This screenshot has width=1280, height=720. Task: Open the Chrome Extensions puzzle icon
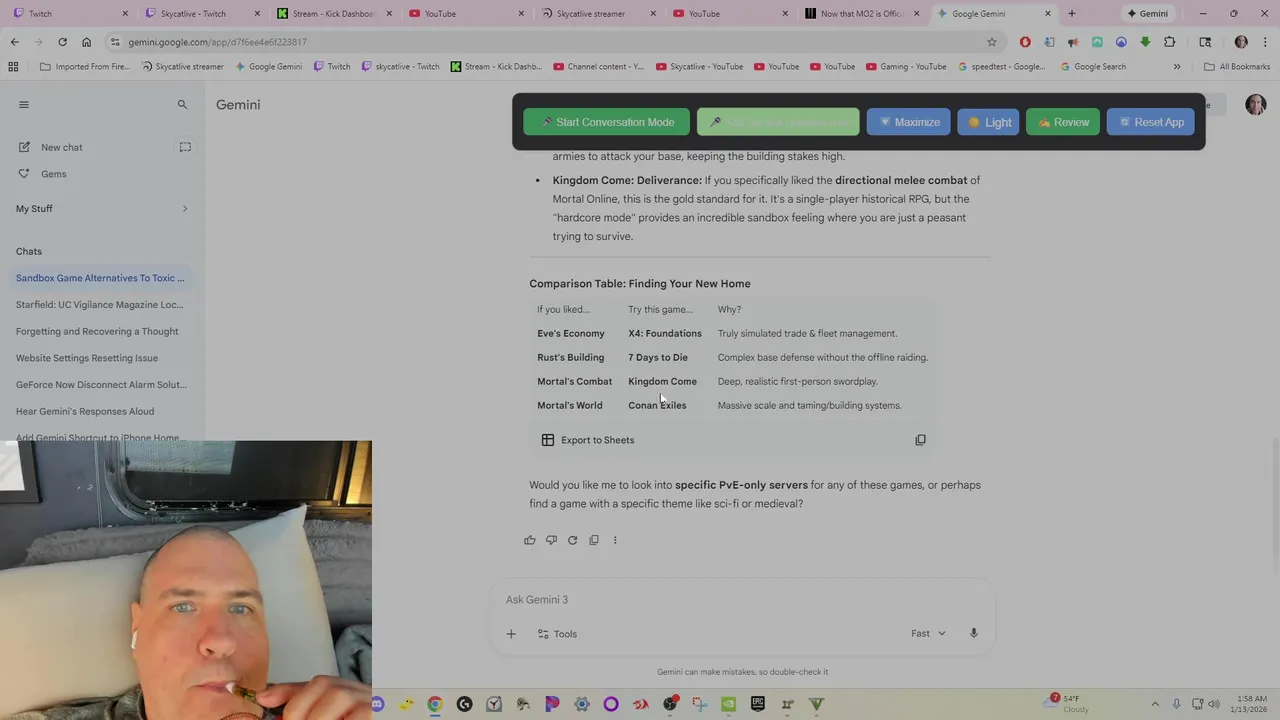[x=1169, y=42]
